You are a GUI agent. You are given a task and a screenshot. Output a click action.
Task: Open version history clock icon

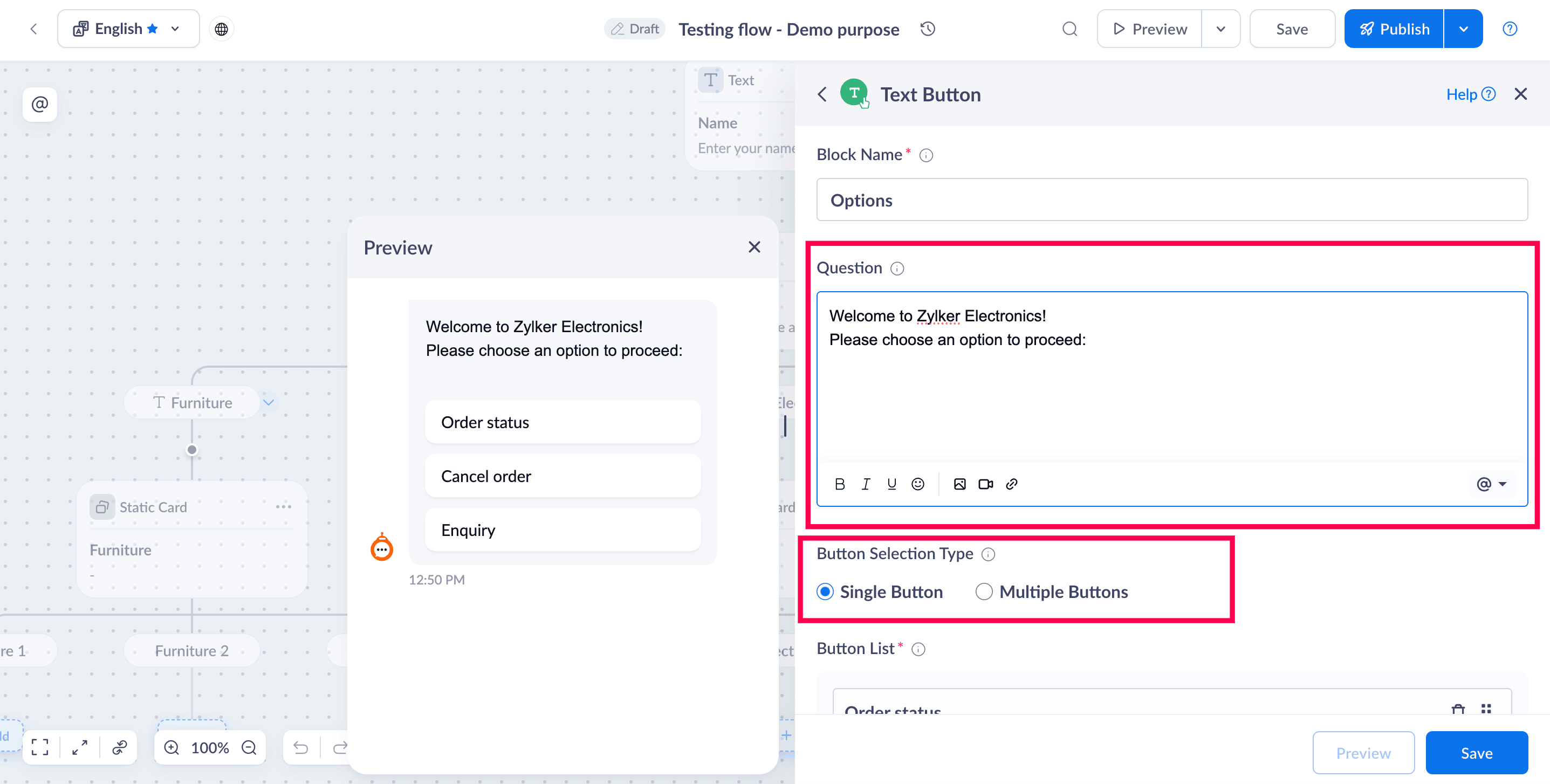(x=927, y=28)
